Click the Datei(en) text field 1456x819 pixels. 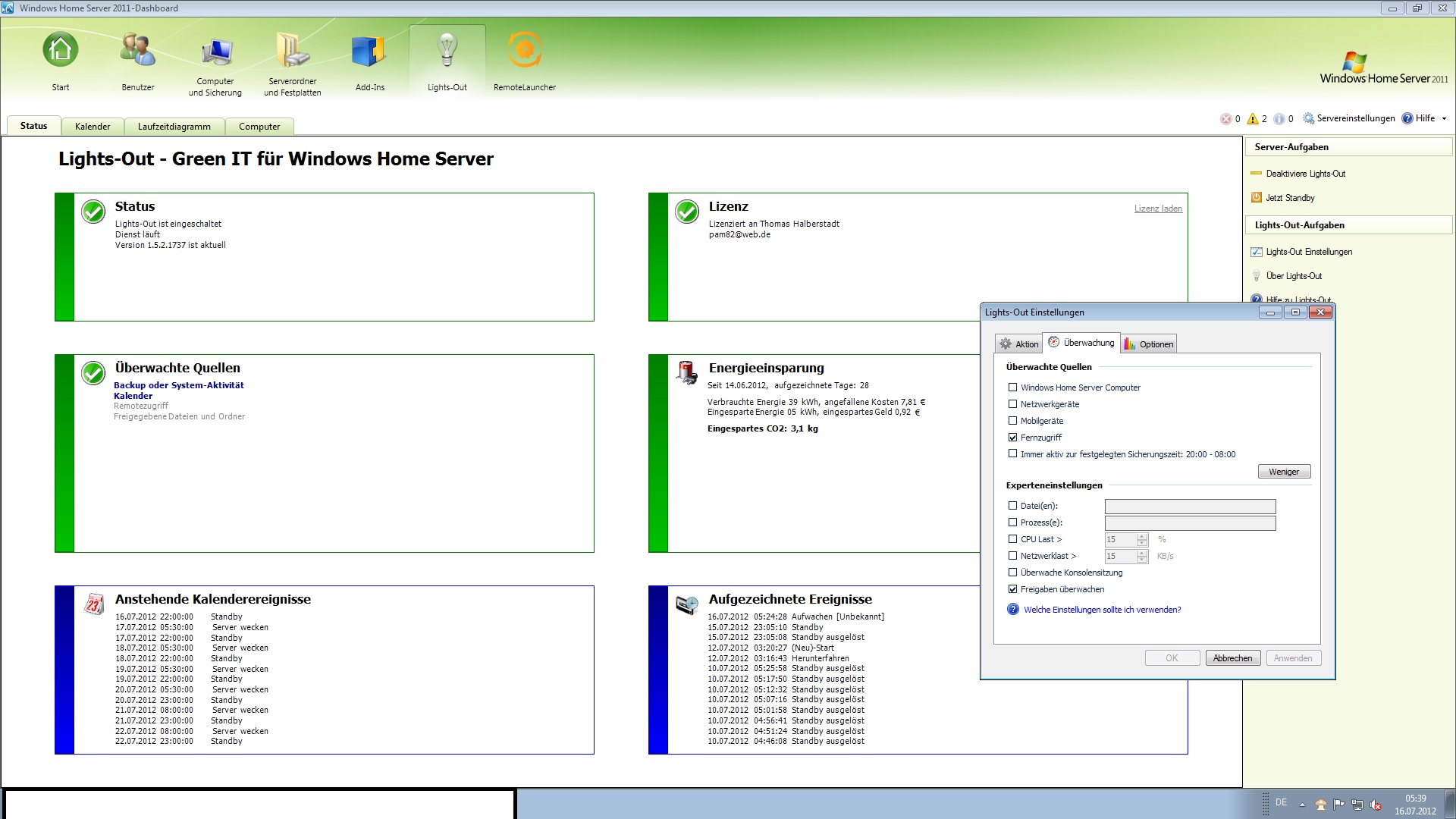pyautogui.click(x=1190, y=507)
